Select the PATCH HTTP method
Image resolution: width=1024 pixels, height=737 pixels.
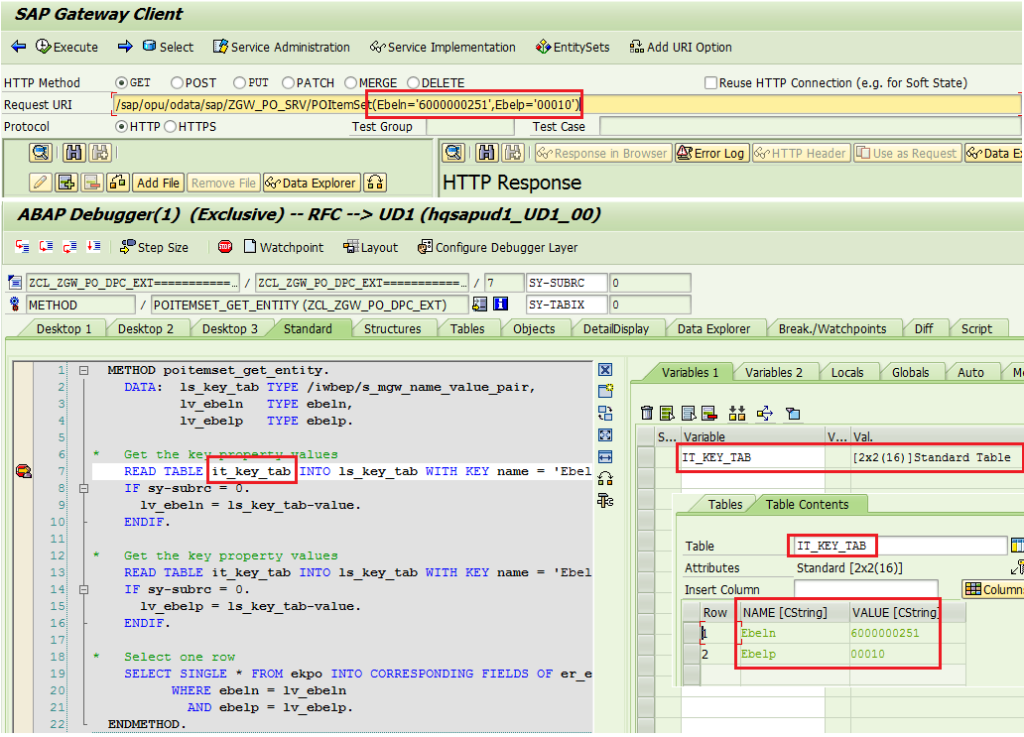[288, 83]
